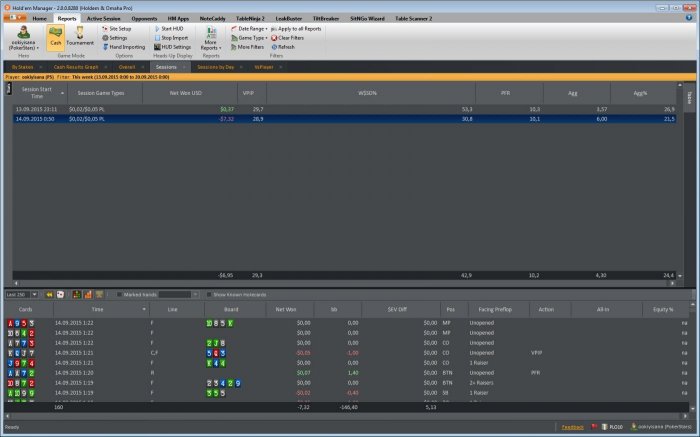
Task: Switch to Tournament game mode
Action: pos(82,37)
